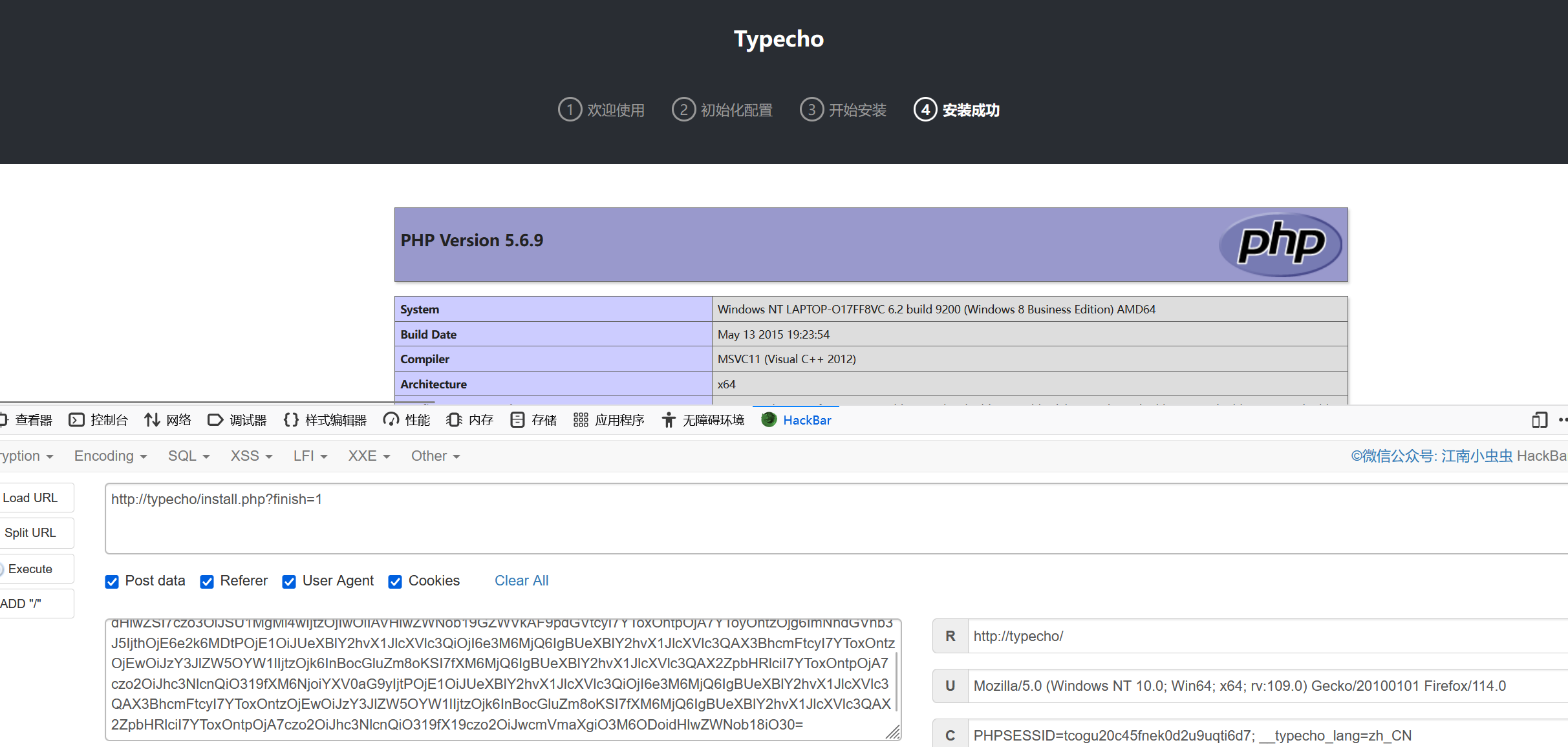Viewport: 1568px width, 747px height.
Task: Open the 网络 network panel icon
Action: tap(152, 420)
